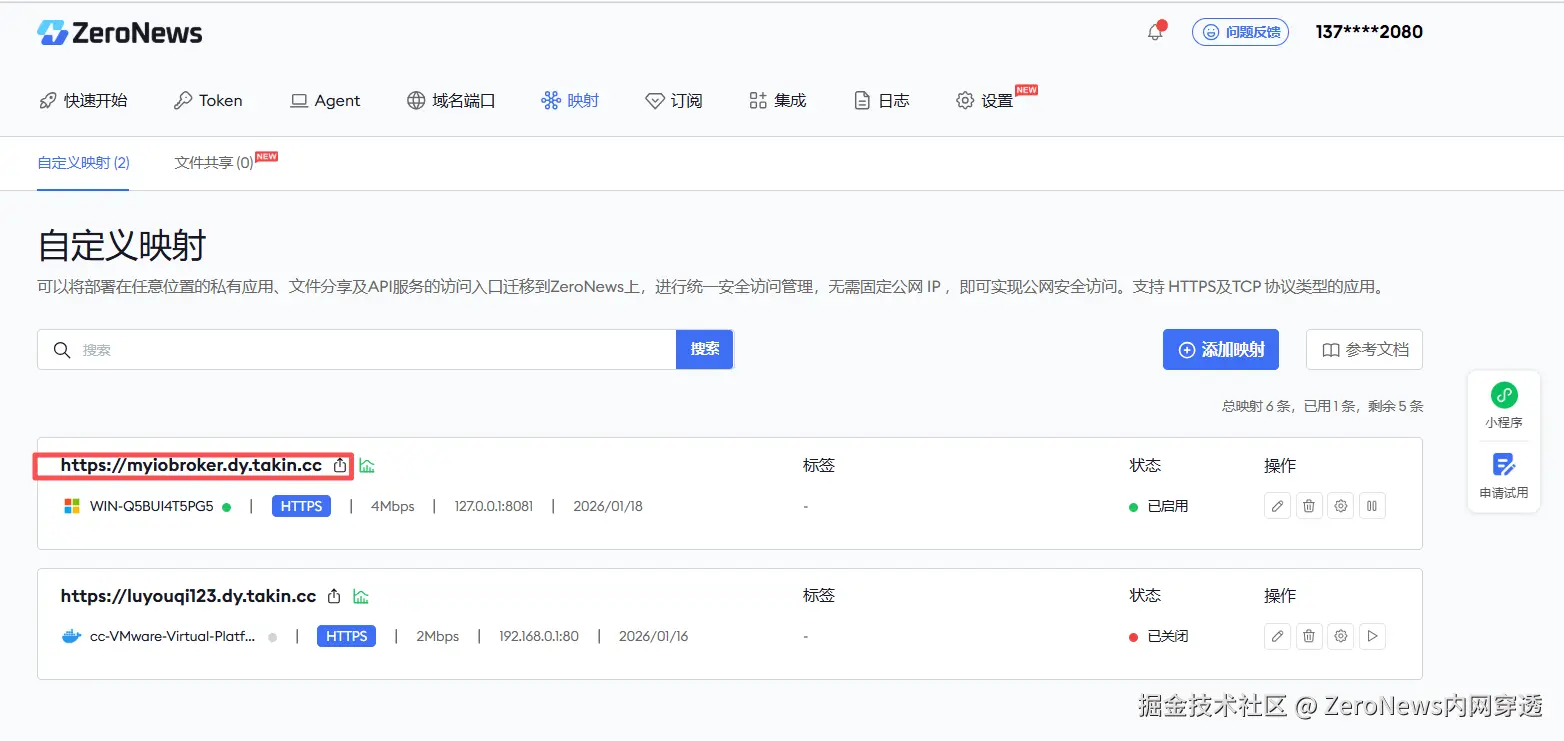Open the 参考文档 reference docs
The image size is (1564, 741).
click(1364, 350)
